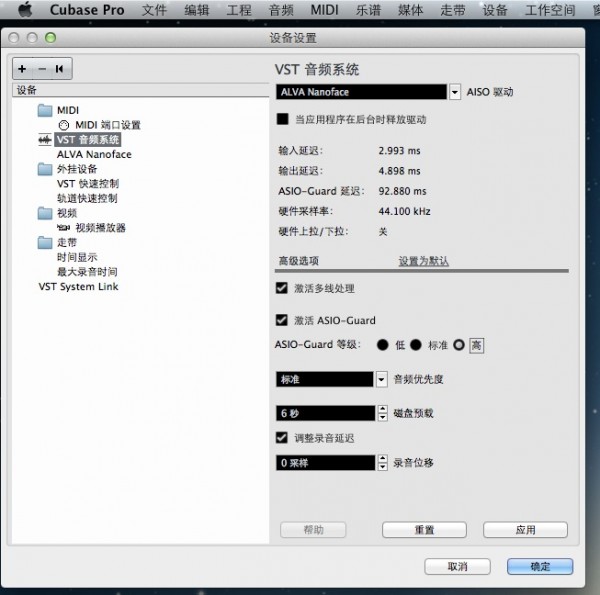Open the Cubase Pro menu
This screenshot has width=600, height=595.
(87, 10)
